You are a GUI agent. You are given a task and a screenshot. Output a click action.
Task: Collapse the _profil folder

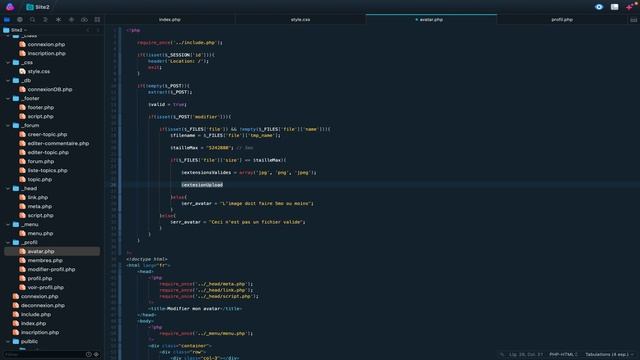click(8, 242)
